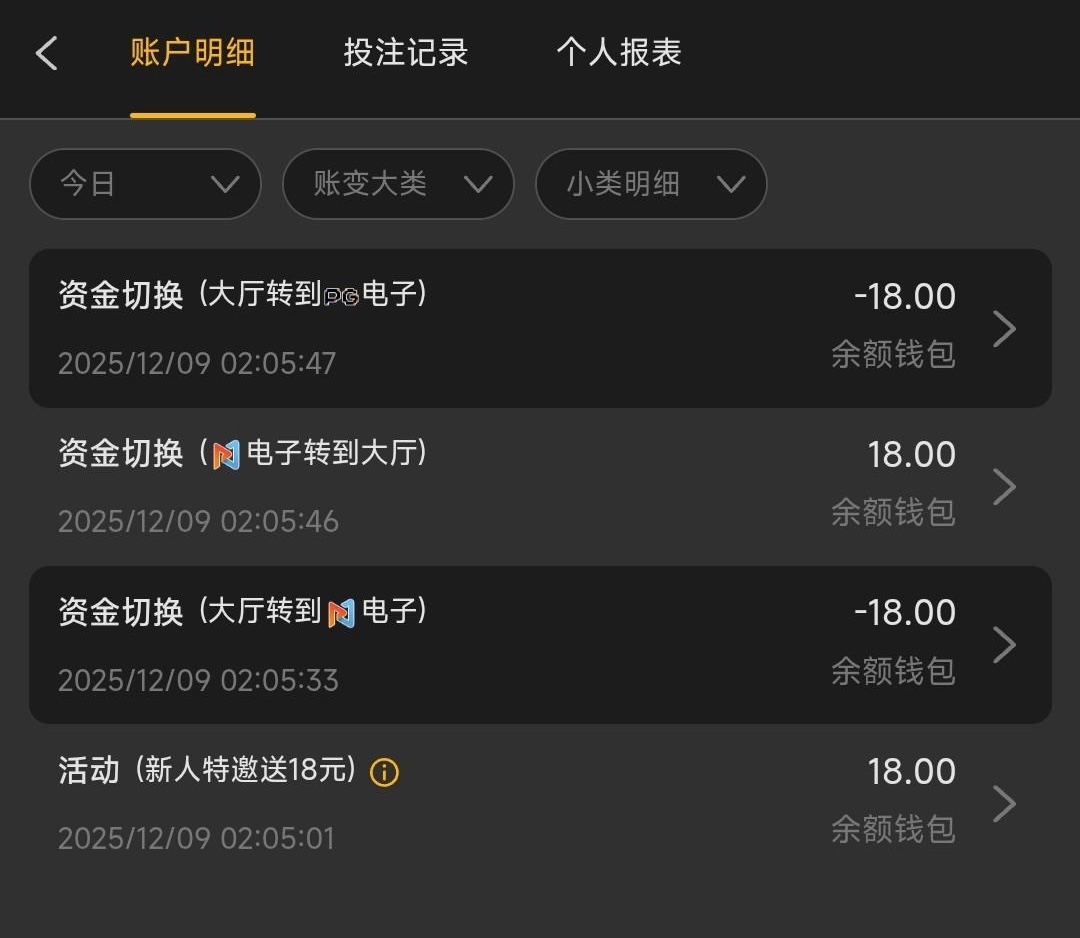This screenshot has height=938, width=1080.
Task: Tap the back arrow icon
Action: pos(47,53)
